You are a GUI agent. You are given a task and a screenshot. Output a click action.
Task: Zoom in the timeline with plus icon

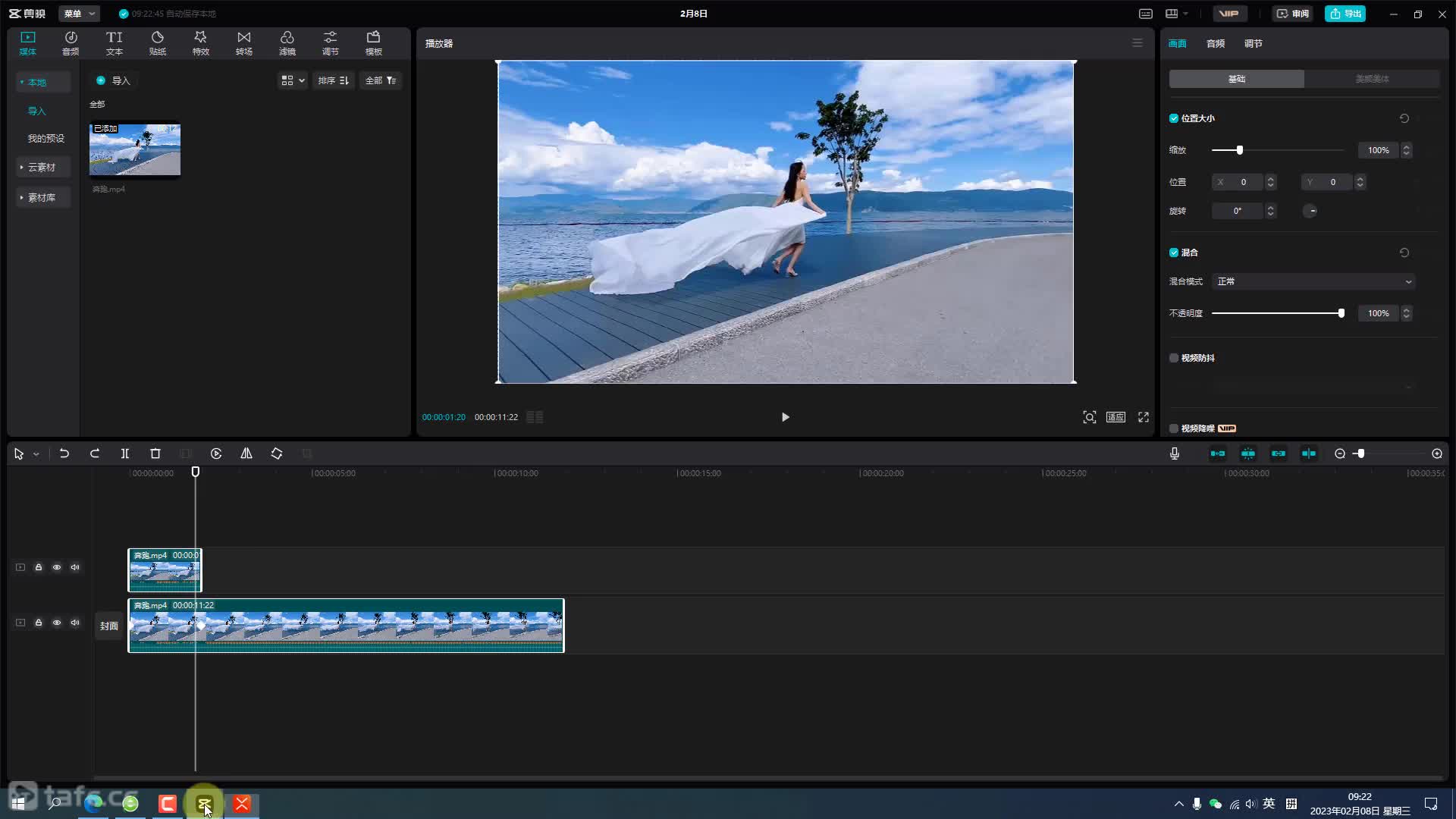tap(1437, 453)
